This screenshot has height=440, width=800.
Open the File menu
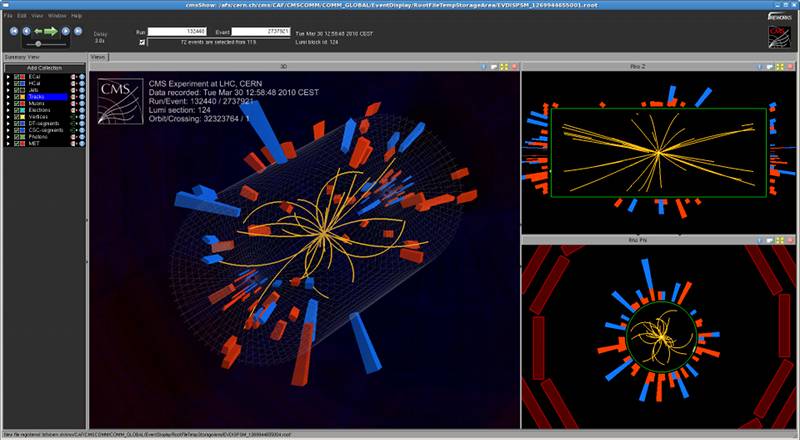pos(8,16)
